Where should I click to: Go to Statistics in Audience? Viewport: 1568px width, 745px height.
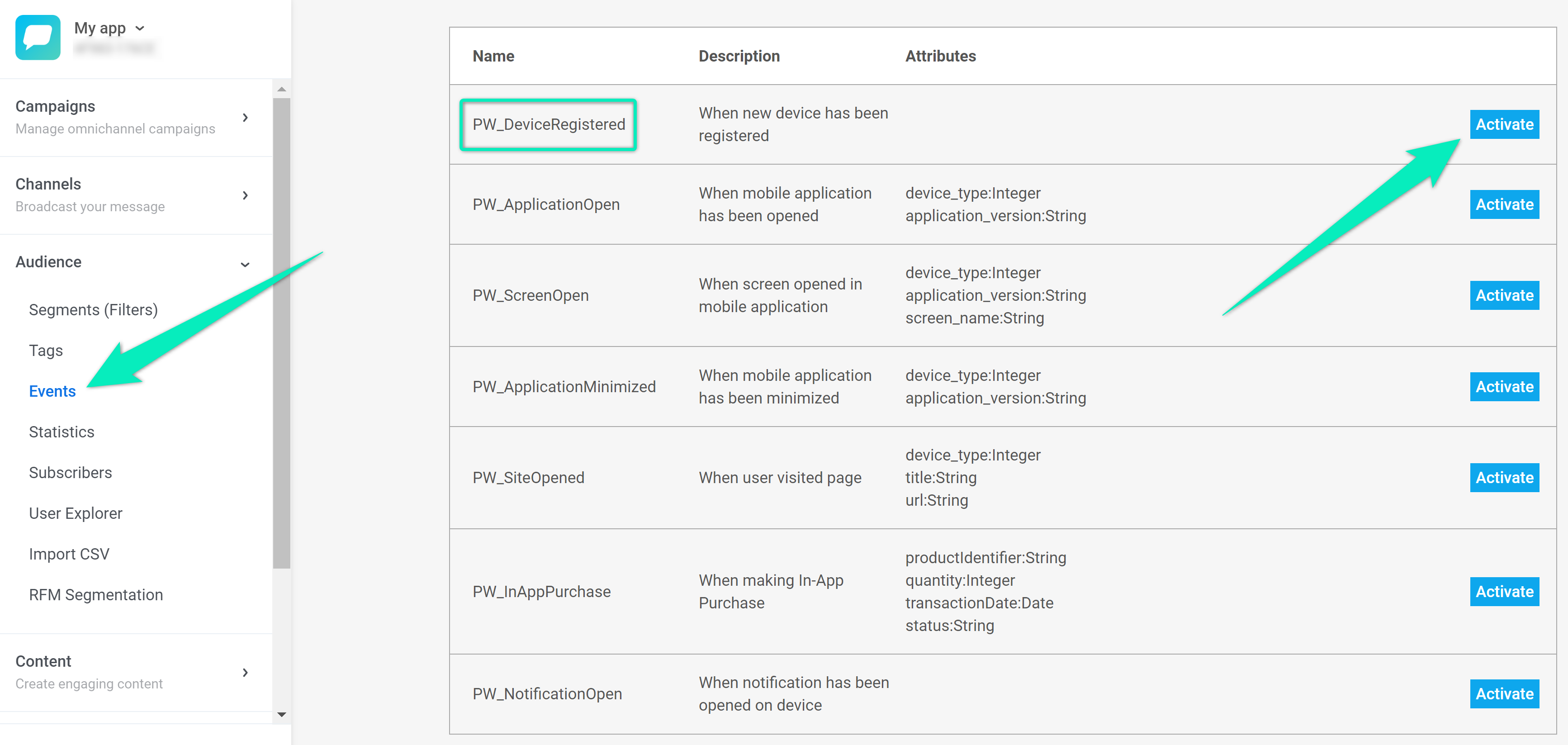[62, 432]
